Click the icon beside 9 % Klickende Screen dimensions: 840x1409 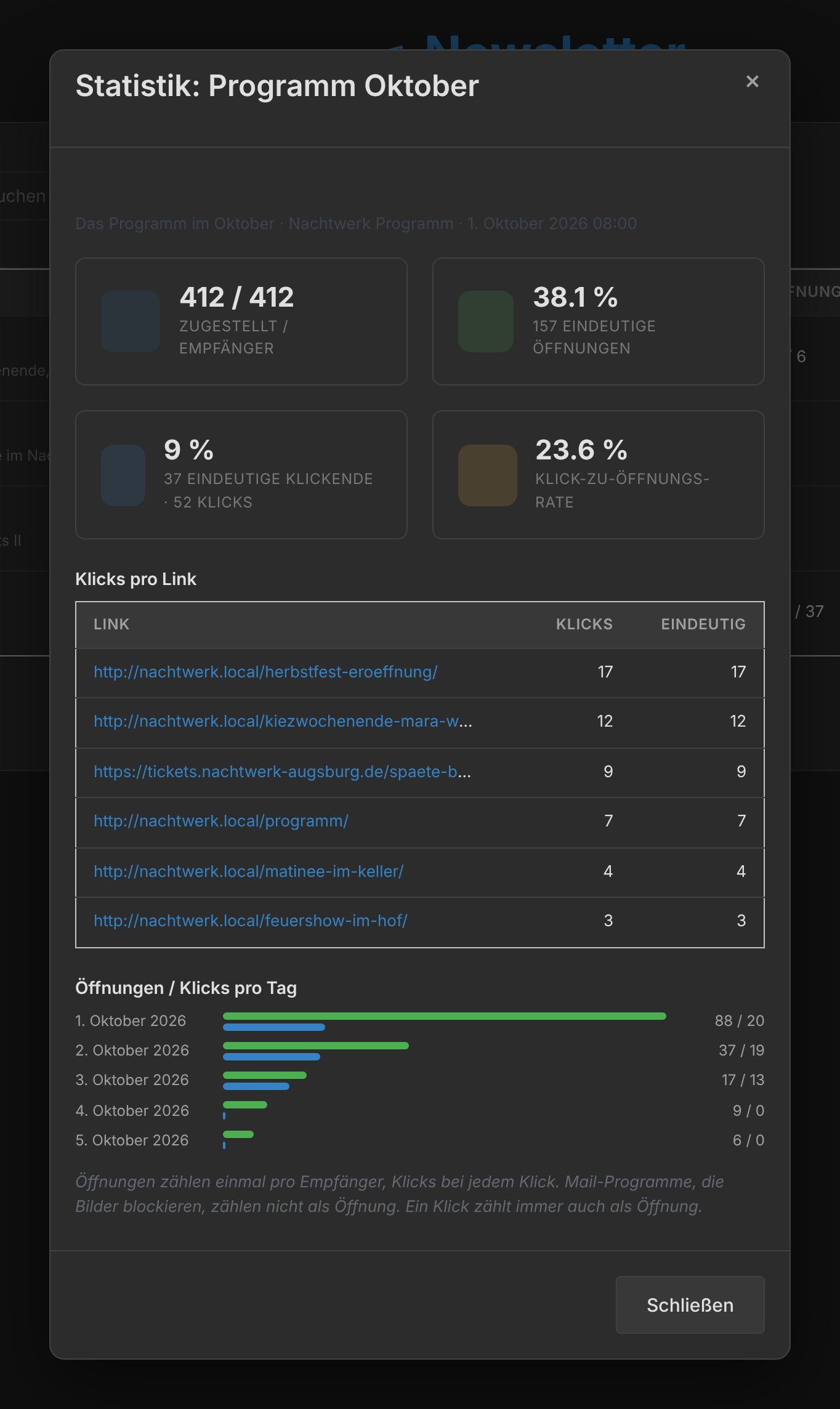coord(123,475)
